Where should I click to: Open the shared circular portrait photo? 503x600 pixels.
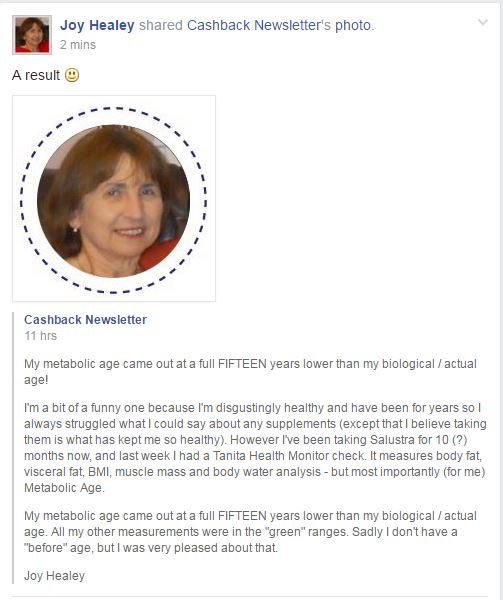pos(114,201)
